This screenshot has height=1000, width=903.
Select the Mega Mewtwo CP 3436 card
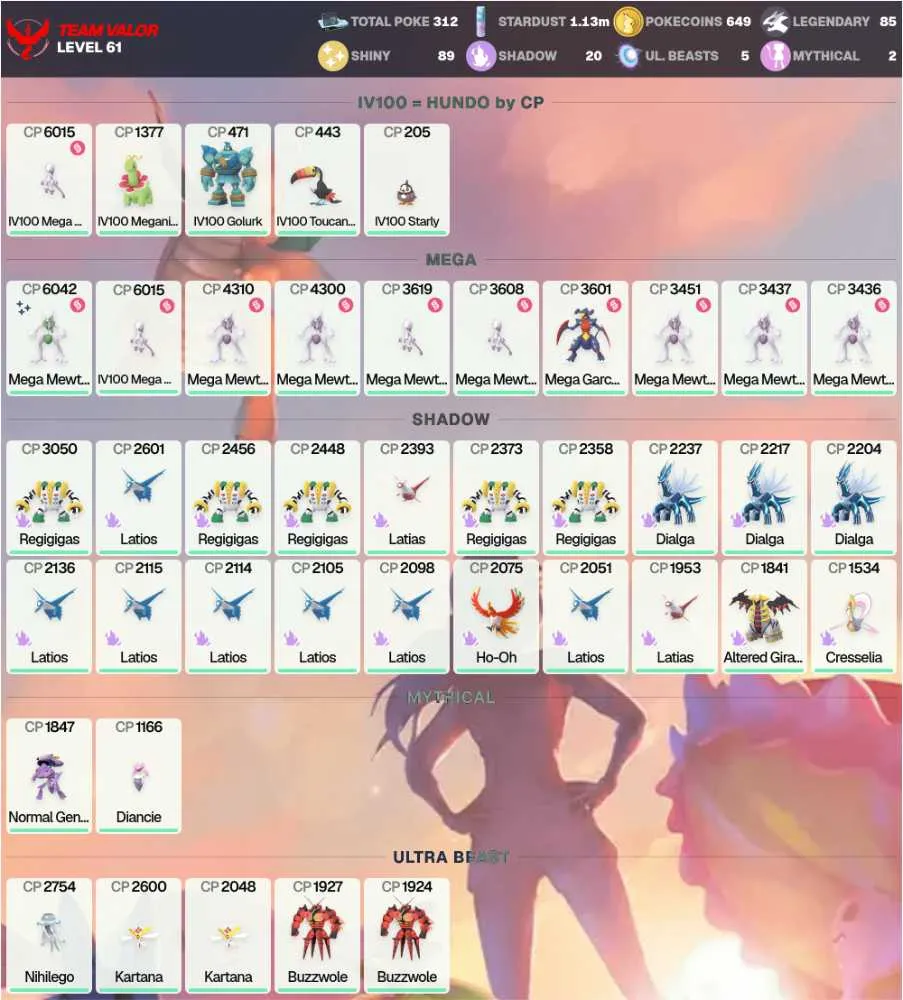(853, 338)
